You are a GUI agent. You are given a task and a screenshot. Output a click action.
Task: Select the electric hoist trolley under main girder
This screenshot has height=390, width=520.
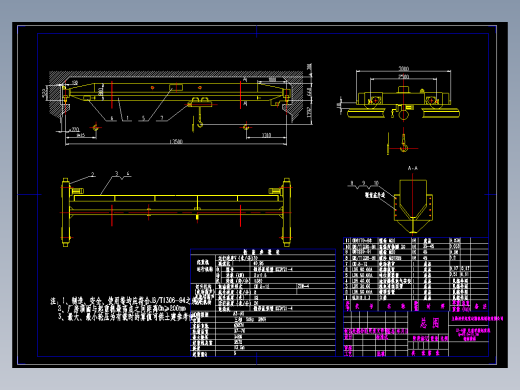point(200,102)
